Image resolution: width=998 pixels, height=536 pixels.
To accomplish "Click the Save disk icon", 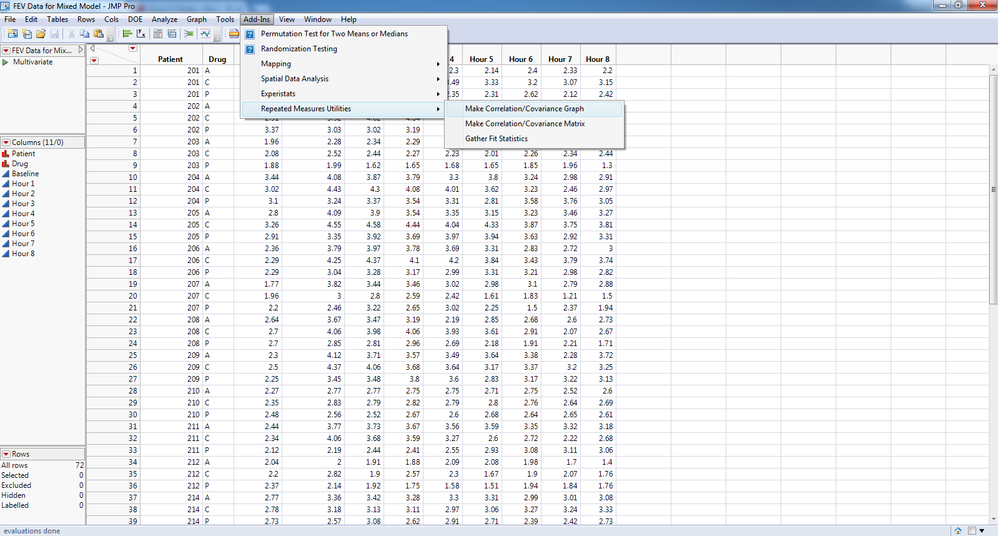I will click(x=54, y=34).
